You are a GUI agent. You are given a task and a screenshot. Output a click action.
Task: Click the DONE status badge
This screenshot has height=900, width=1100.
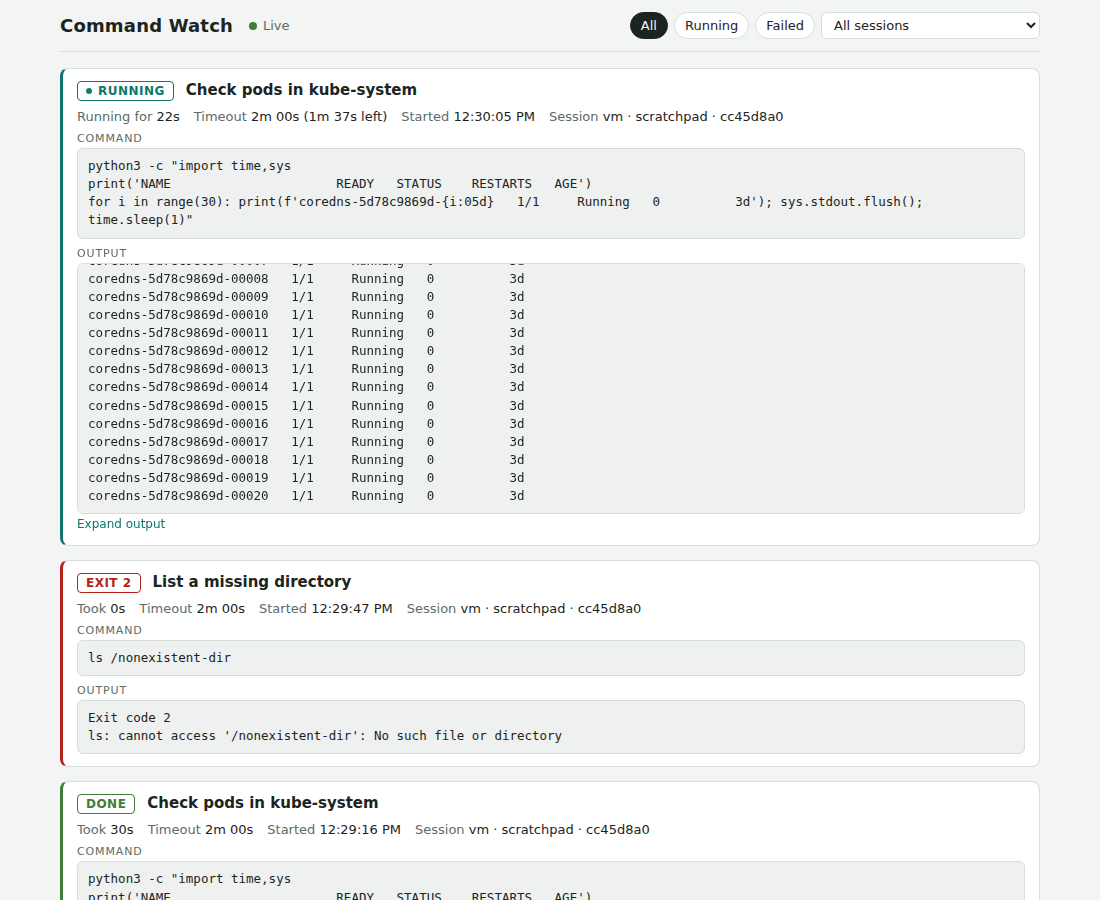click(x=106, y=804)
